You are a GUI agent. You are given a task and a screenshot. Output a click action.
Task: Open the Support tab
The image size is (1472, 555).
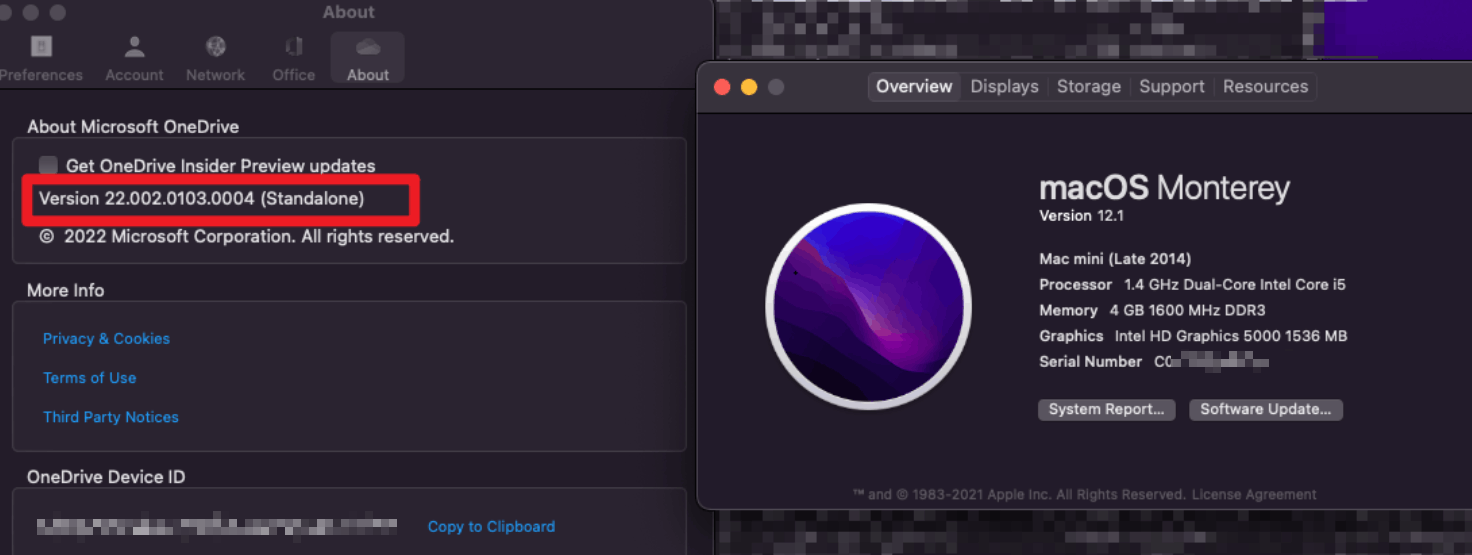[1172, 87]
